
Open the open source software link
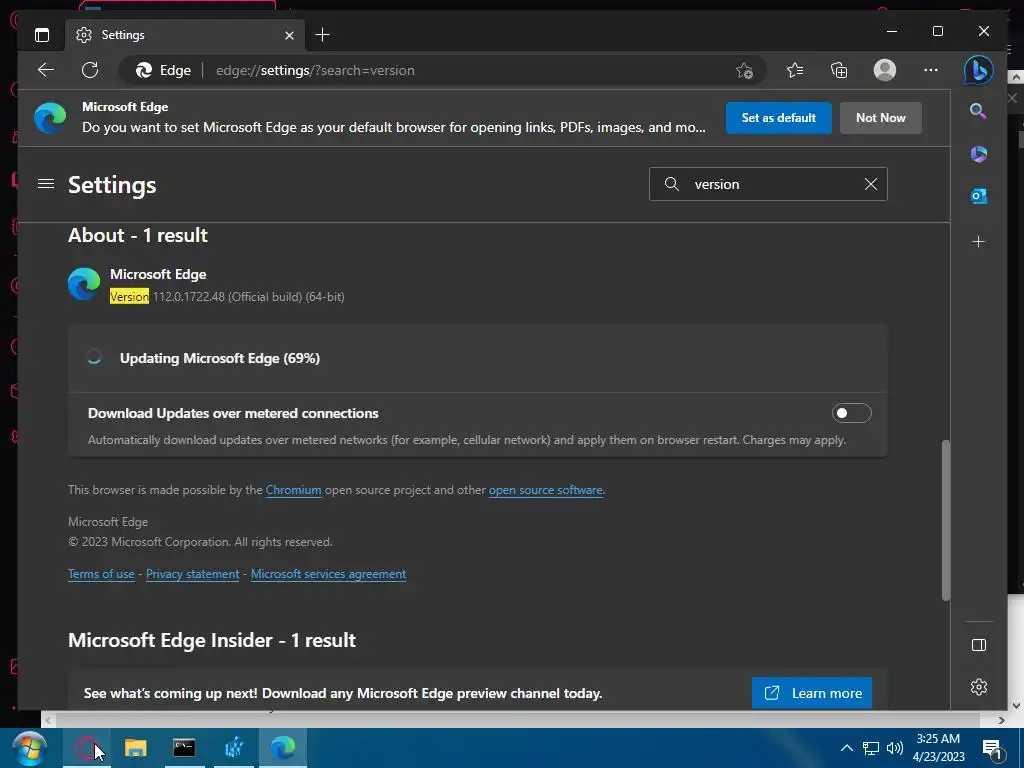(545, 490)
